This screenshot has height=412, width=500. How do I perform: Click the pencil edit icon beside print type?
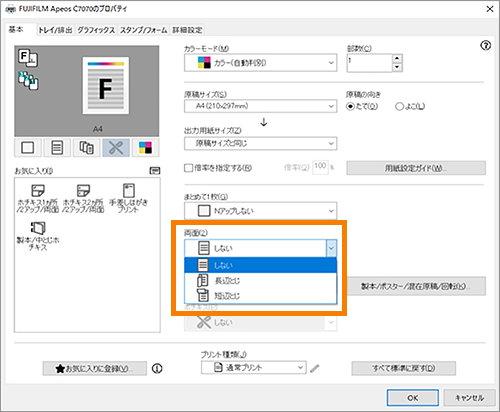(314, 368)
